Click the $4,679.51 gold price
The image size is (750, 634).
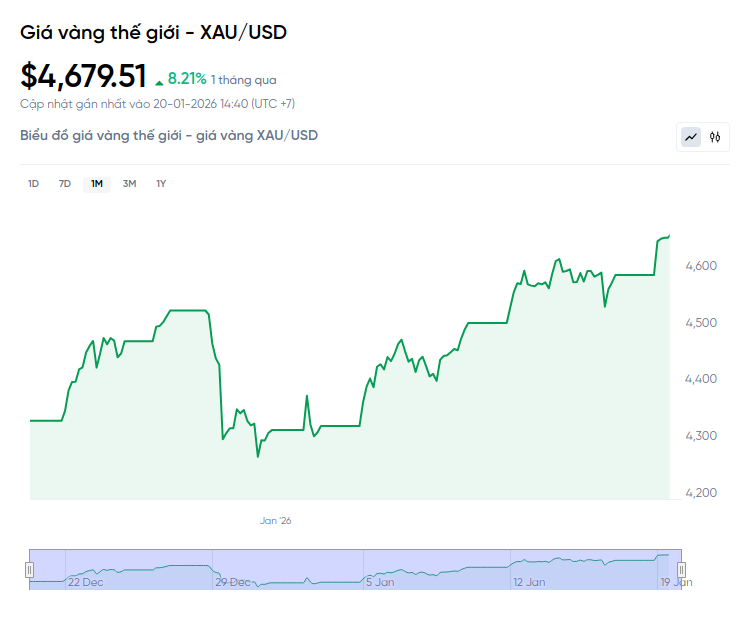pyautogui.click(x=84, y=76)
